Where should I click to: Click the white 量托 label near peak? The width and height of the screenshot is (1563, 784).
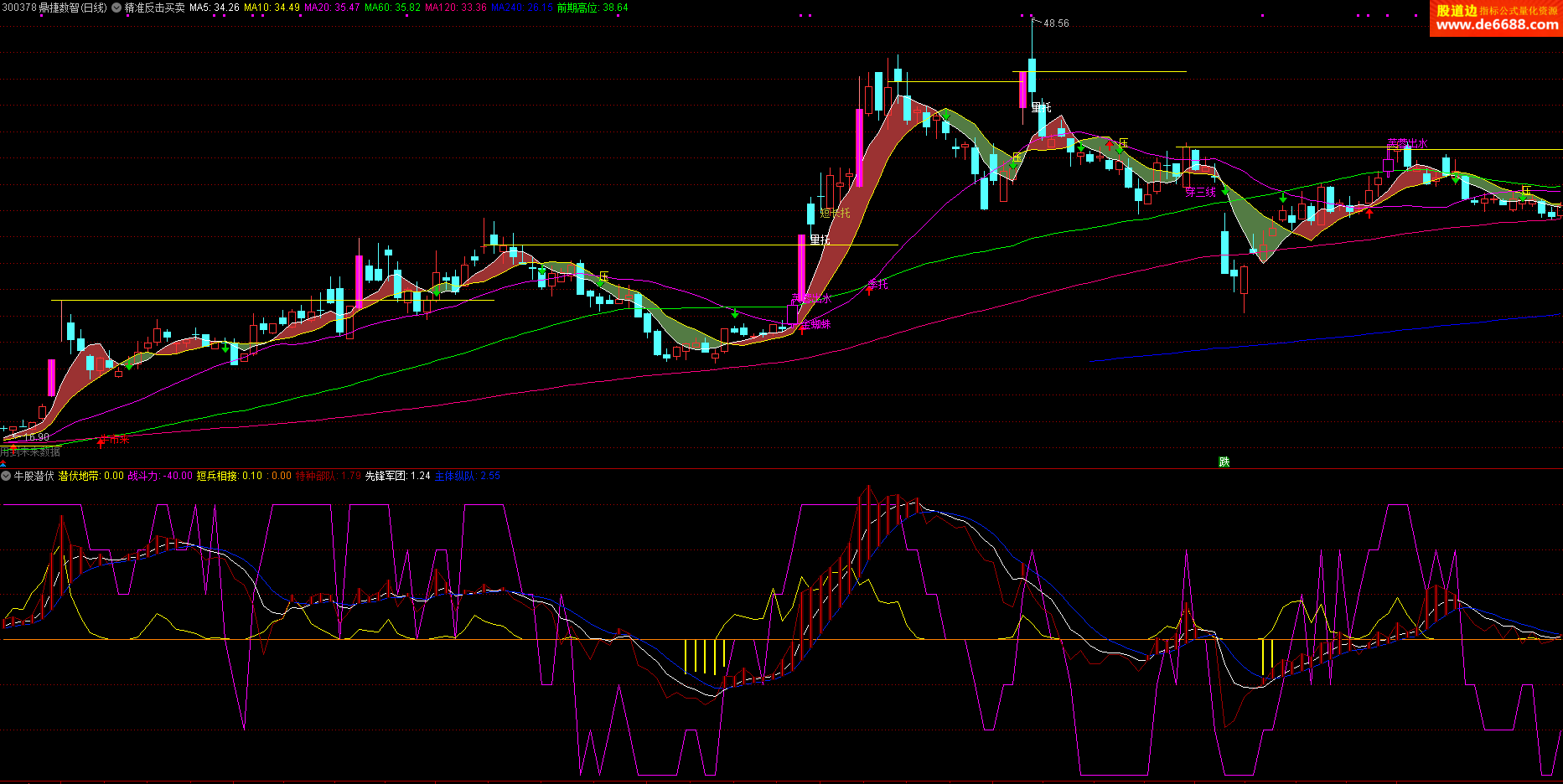1041,107
